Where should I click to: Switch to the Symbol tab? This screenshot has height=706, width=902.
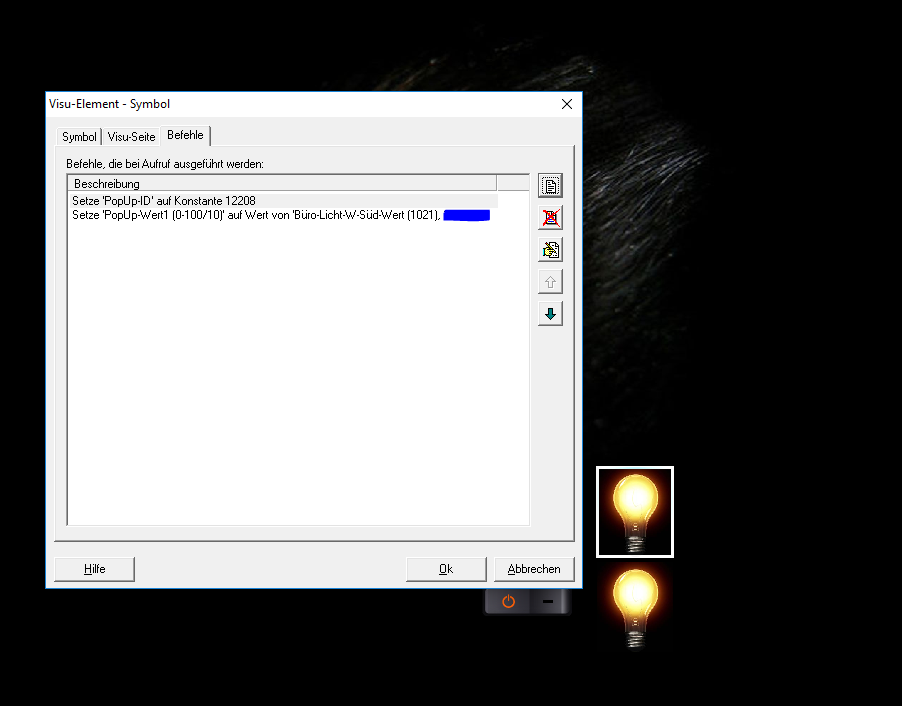click(x=79, y=137)
